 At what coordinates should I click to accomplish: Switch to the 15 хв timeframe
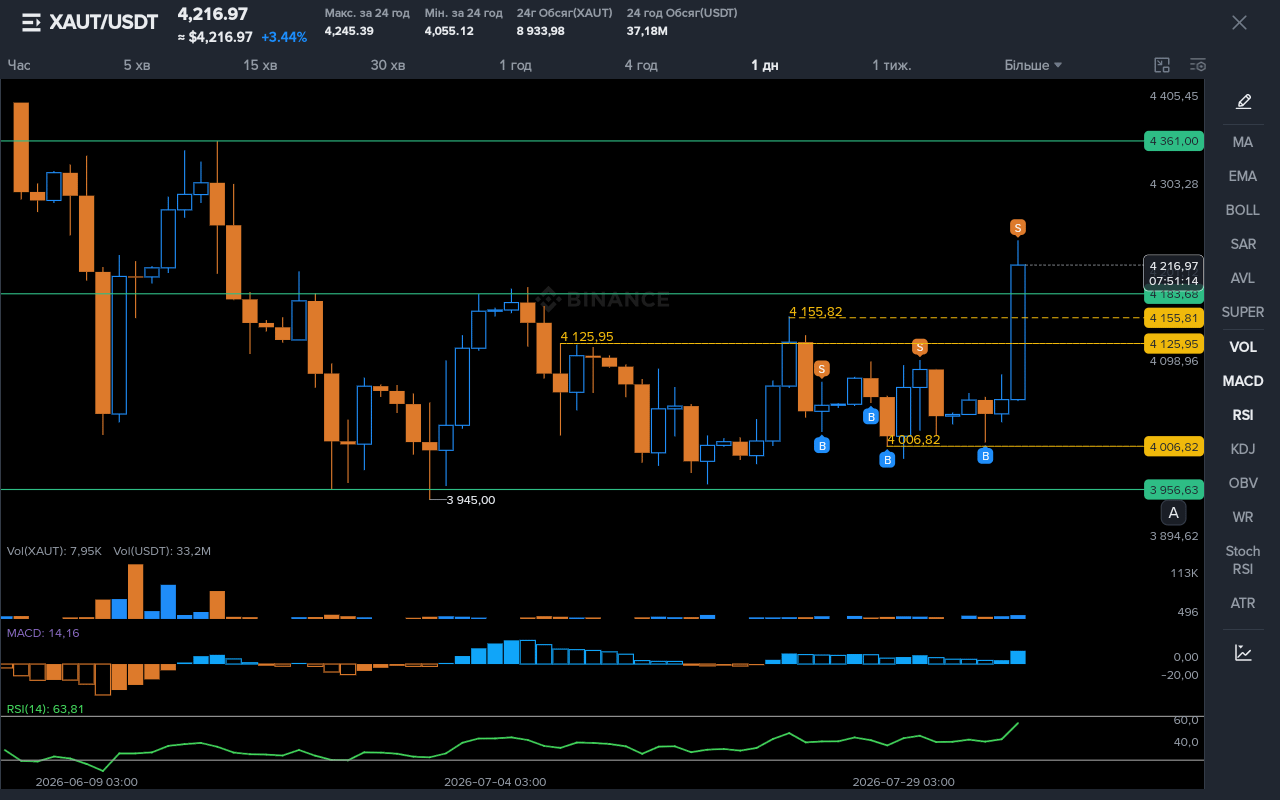tap(260, 65)
